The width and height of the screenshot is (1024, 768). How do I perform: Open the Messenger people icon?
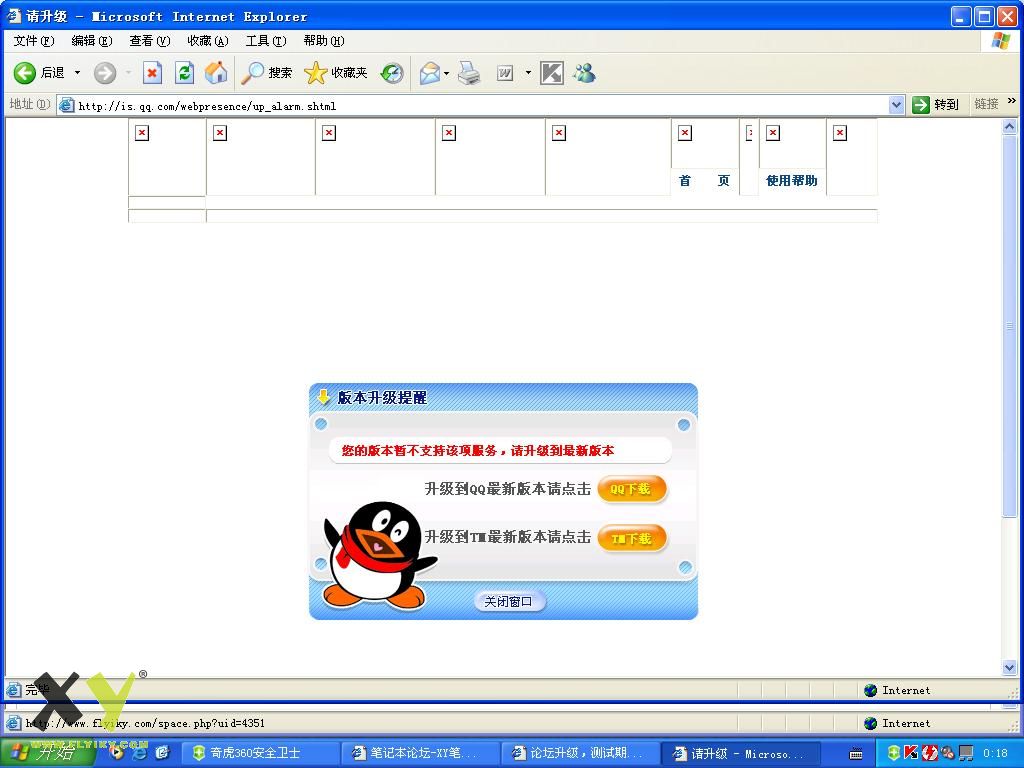[584, 72]
